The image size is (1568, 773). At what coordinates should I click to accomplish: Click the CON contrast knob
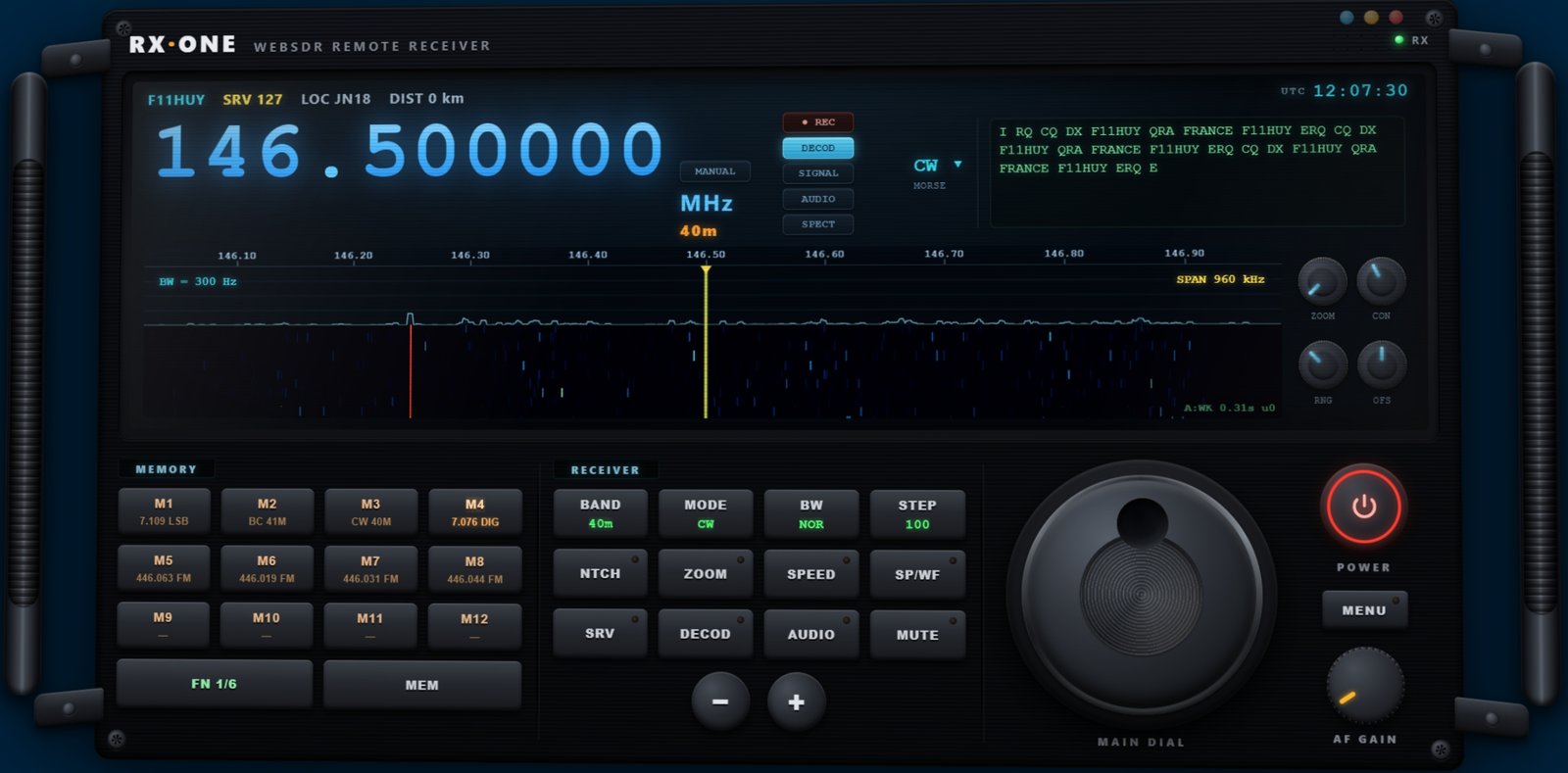coord(1382,281)
